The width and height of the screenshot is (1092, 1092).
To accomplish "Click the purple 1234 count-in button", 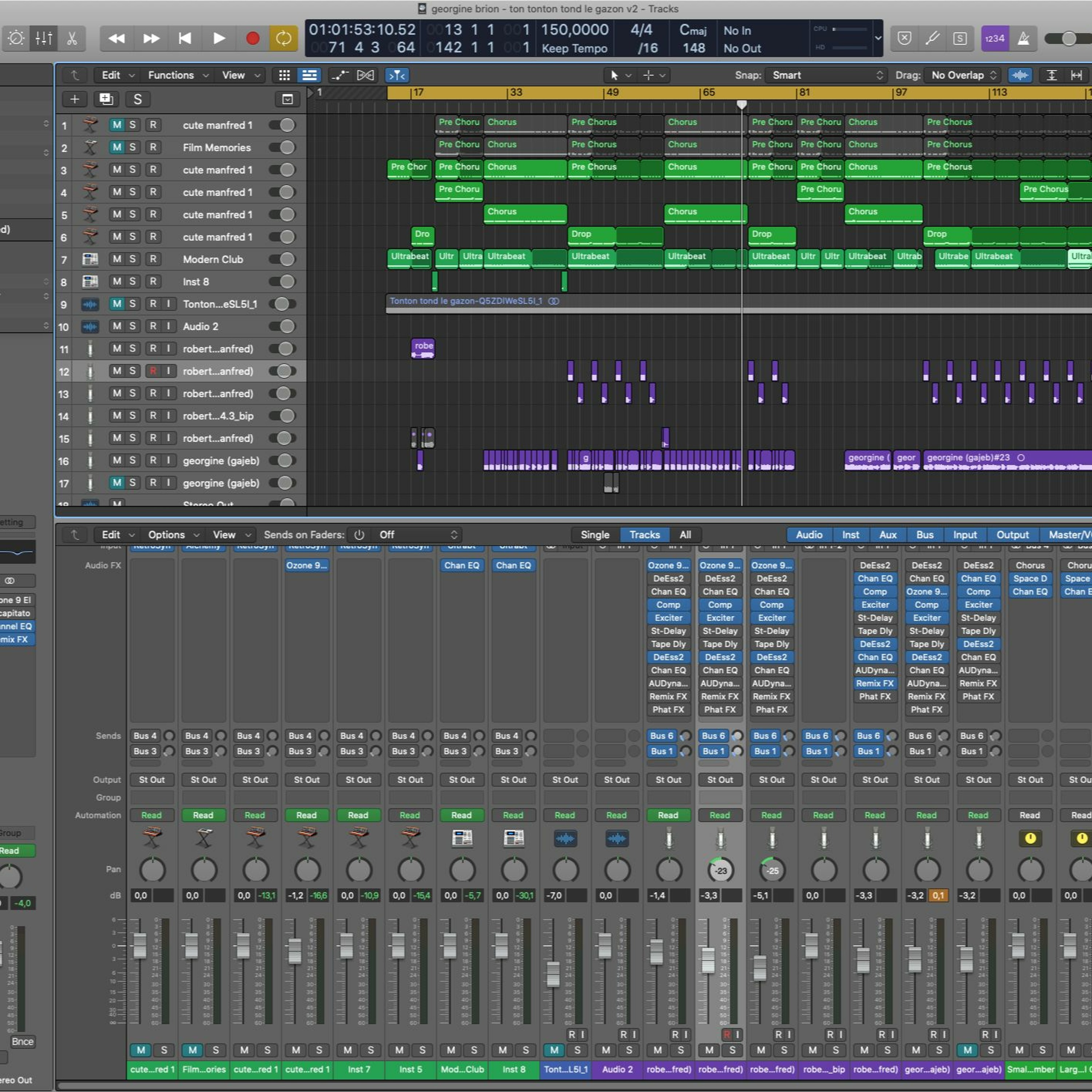I will pos(995,39).
